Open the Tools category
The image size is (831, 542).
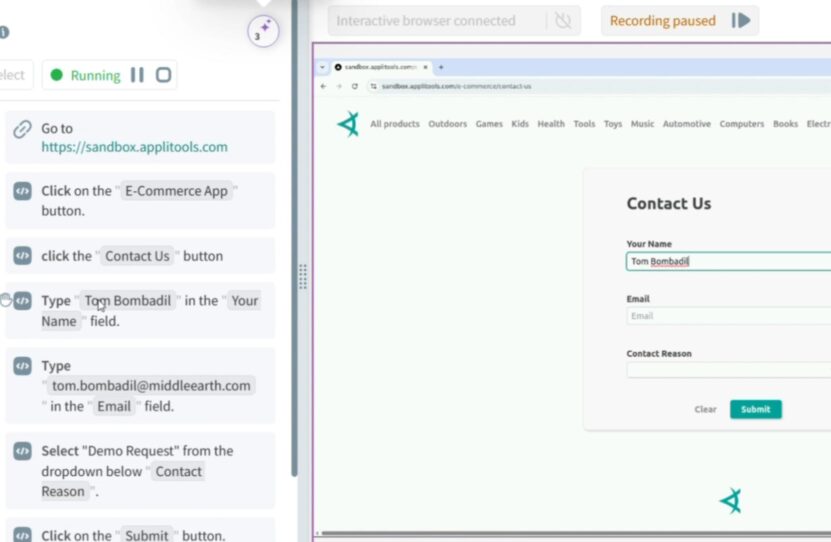[x=584, y=123]
